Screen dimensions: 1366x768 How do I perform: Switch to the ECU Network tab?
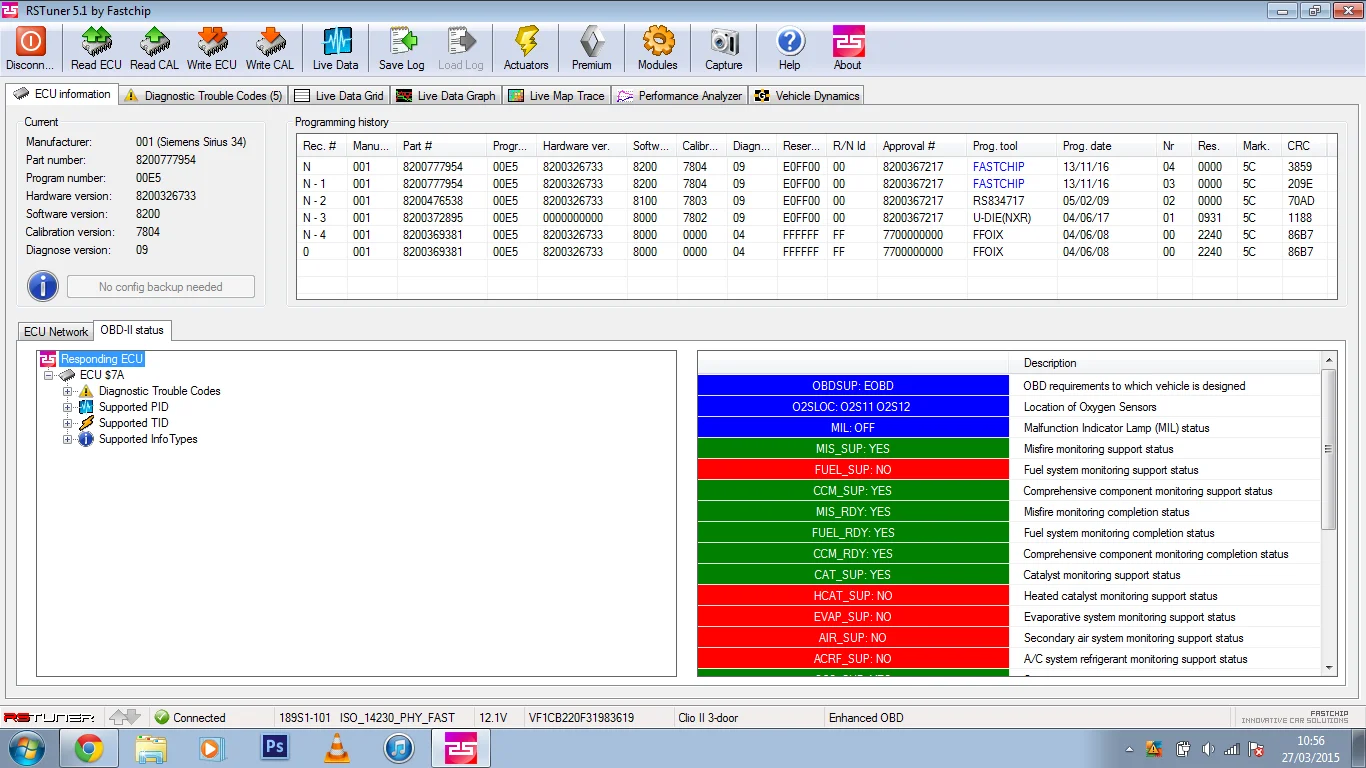(56, 331)
